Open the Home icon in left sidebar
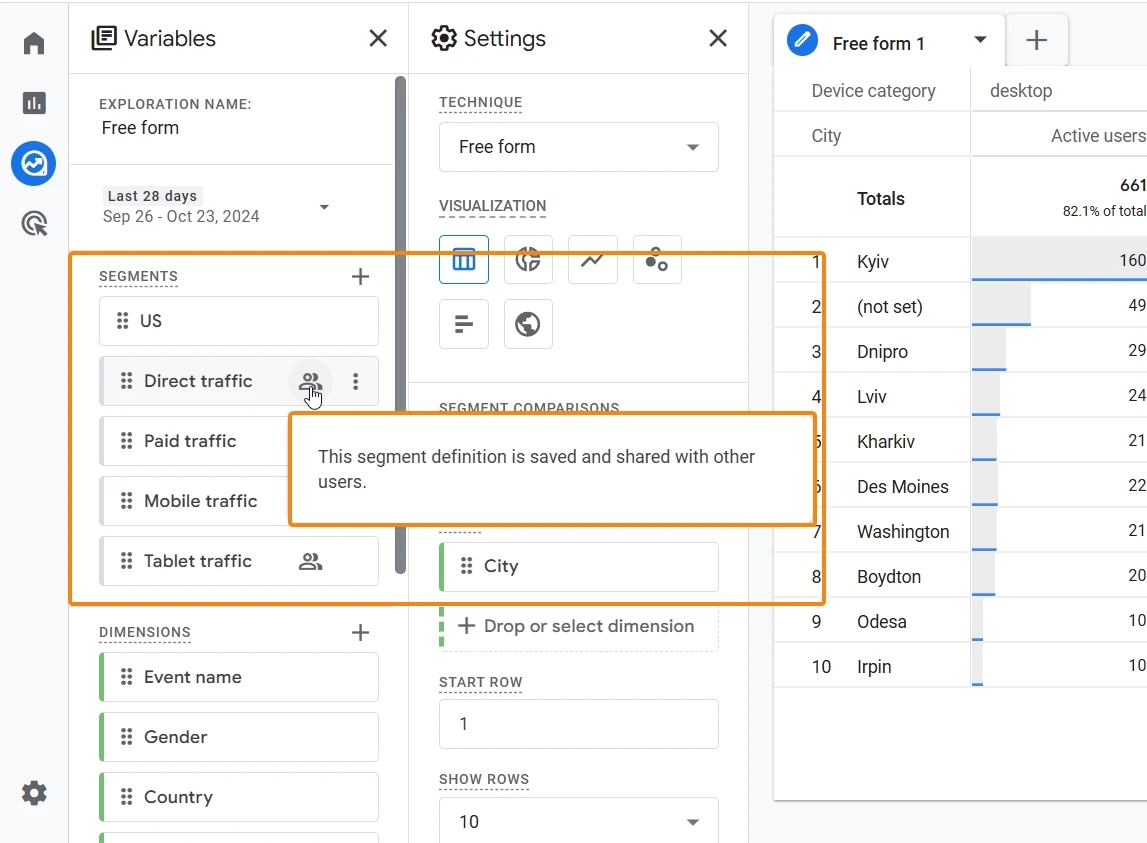This screenshot has height=843, width=1147. point(34,43)
